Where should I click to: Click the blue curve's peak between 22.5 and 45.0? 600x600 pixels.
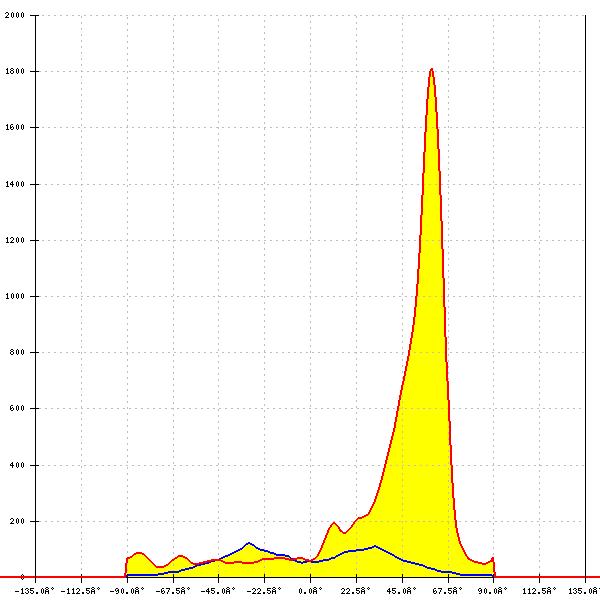coord(375,546)
